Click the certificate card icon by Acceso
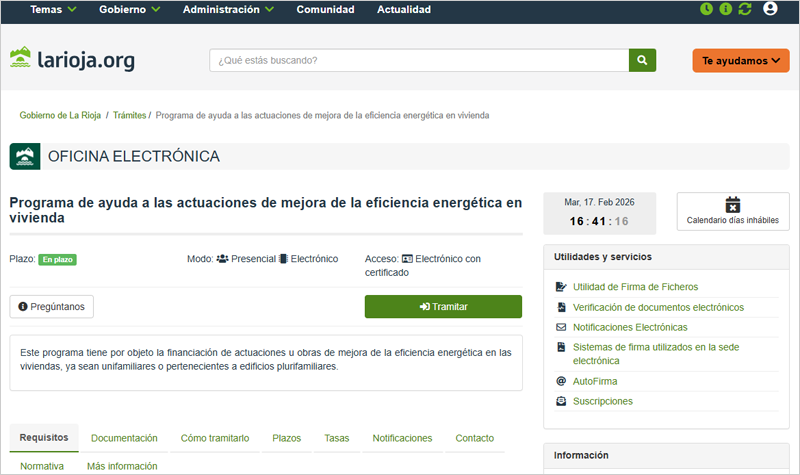 pyautogui.click(x=407, y=259)
